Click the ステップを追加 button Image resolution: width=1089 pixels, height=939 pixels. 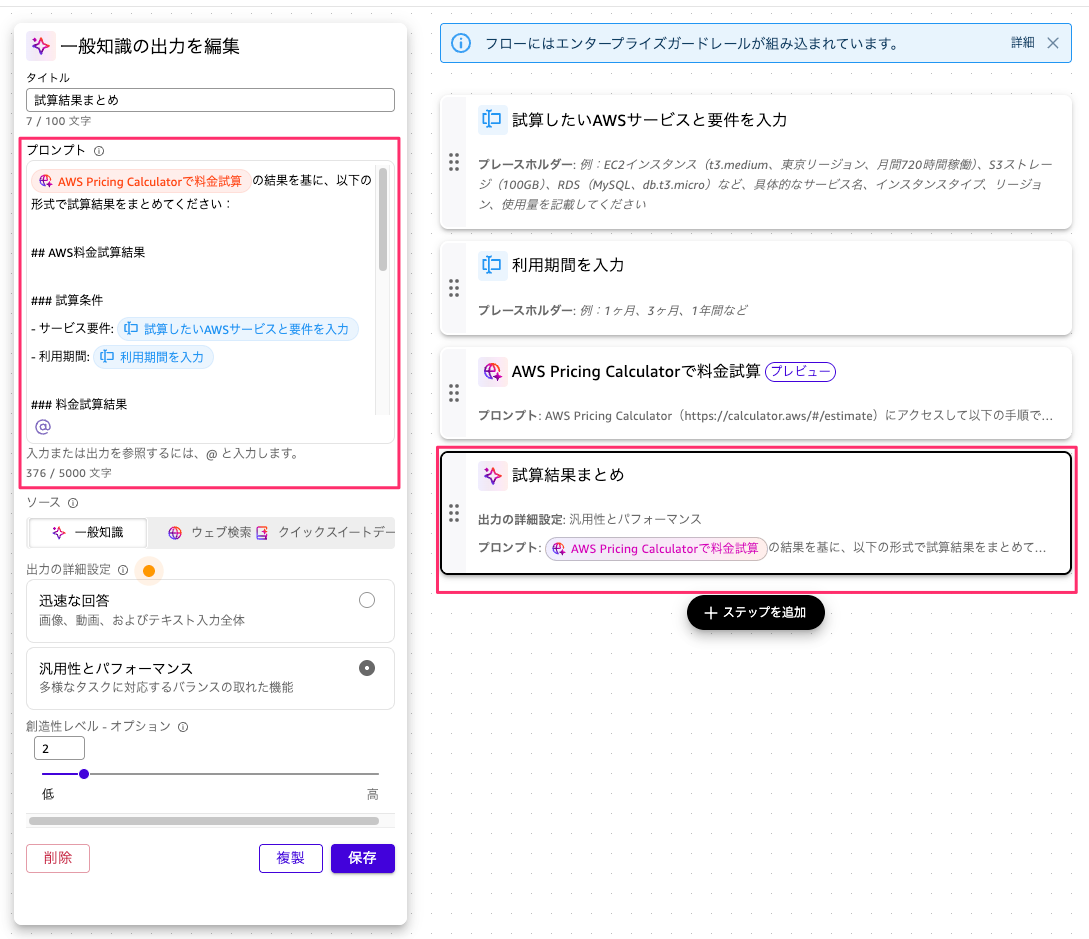coord(755,613)
